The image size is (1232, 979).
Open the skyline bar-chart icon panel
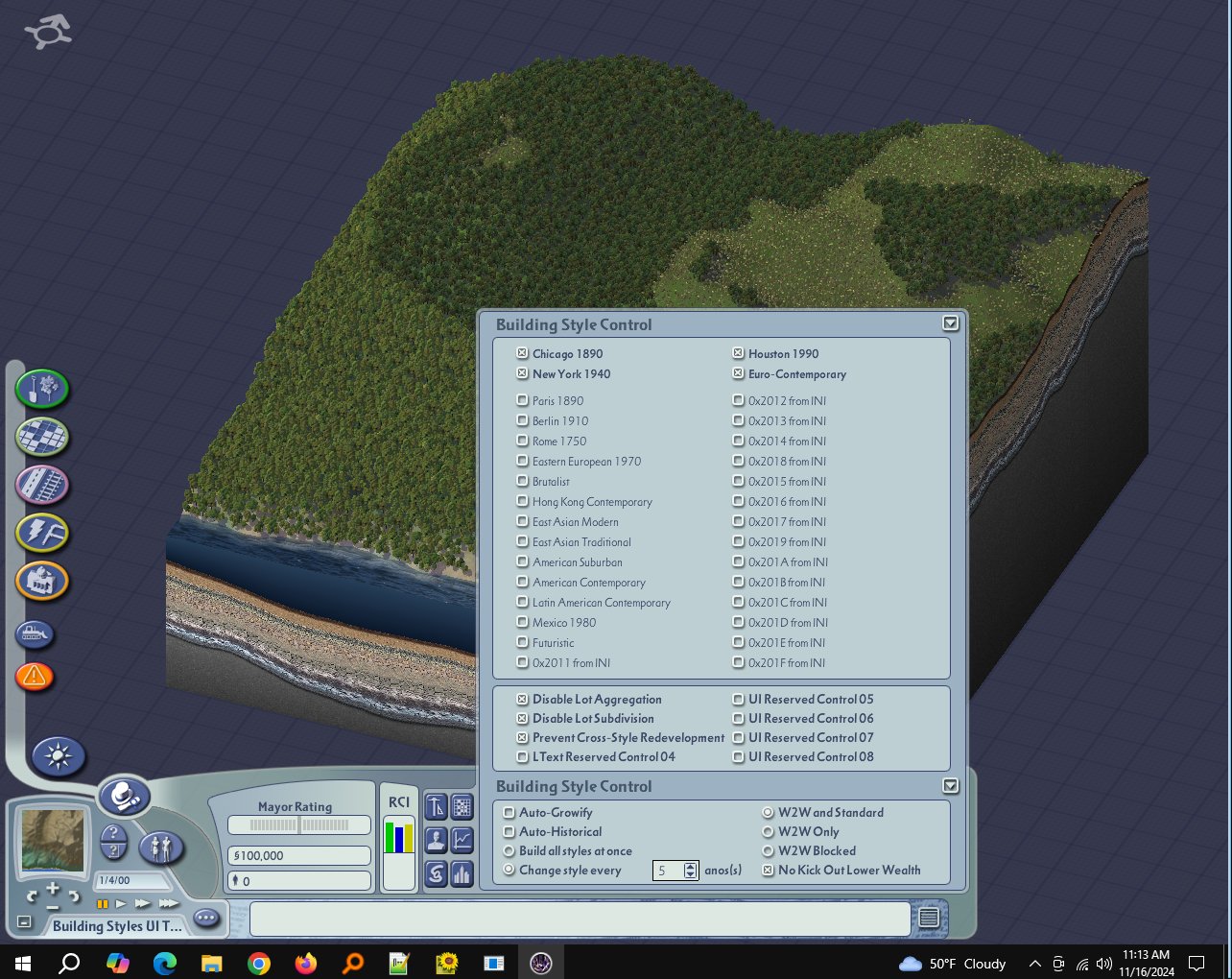click(462, 873)
